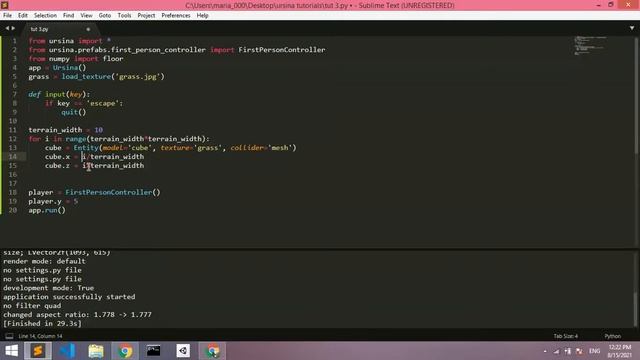The image size is (640, 360).
Task: Open the File menu
Action: click(x=7, y=16)
